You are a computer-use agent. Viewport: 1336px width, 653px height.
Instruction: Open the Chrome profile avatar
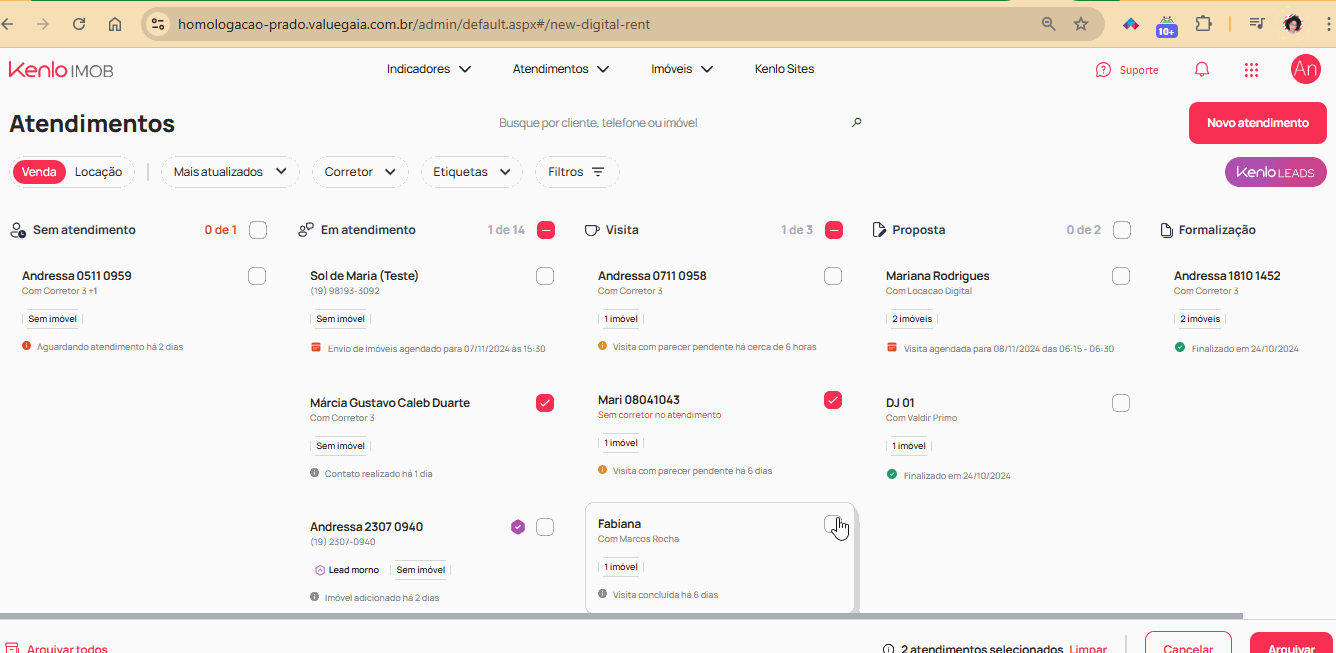[1293, 23]
